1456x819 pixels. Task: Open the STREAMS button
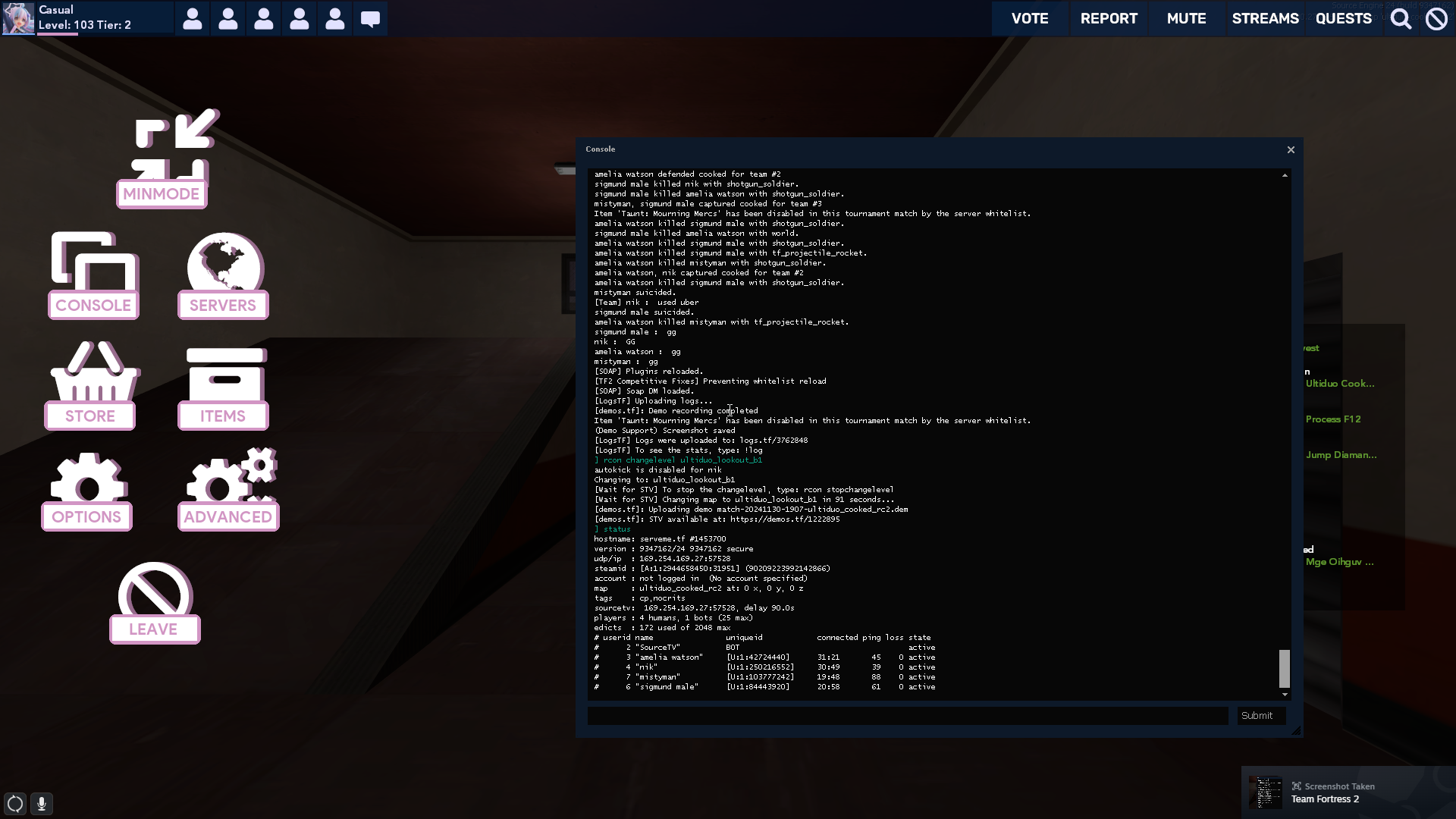tap(1265, 19)
